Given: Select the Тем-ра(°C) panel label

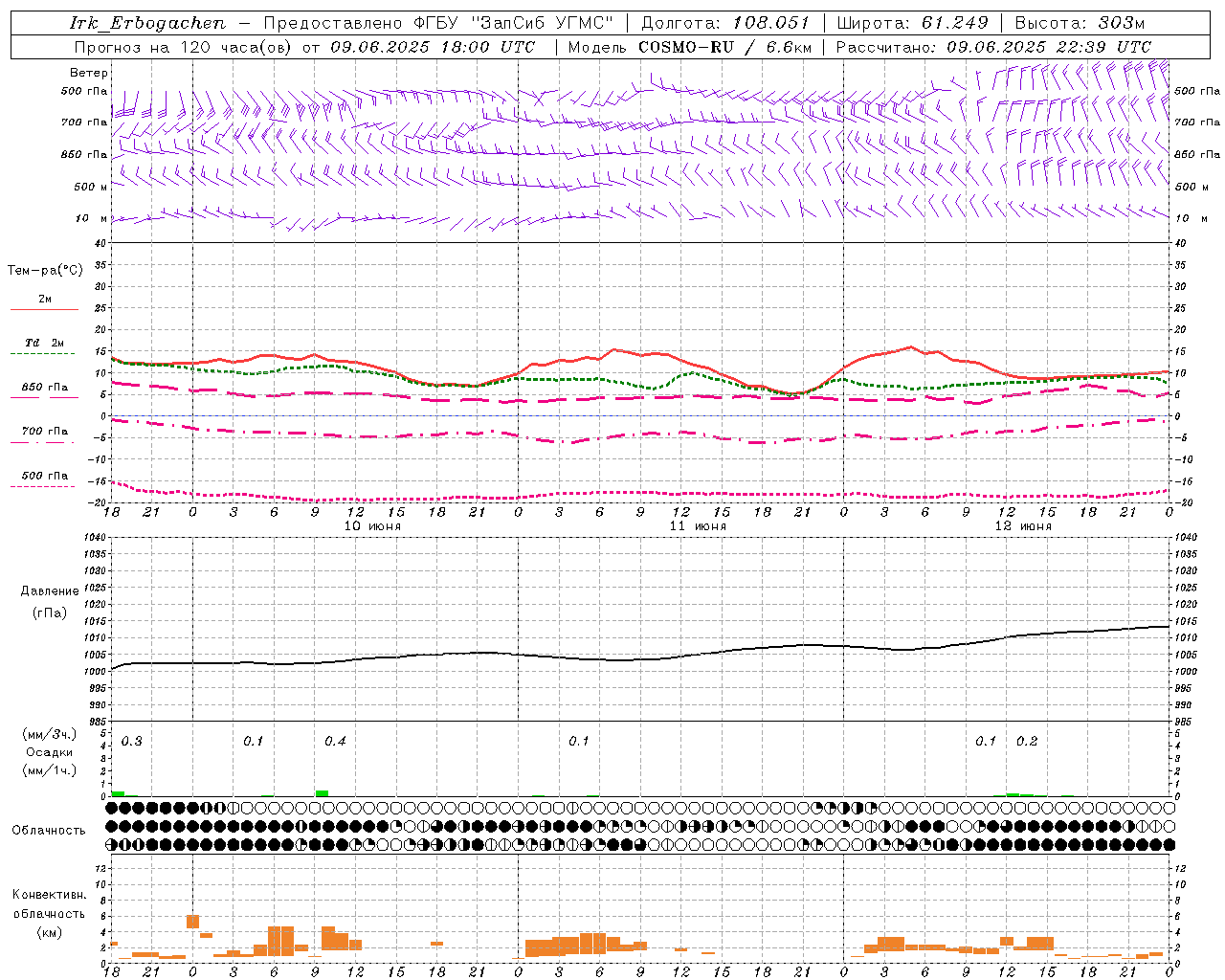Looking at the screenshot, I should coord(45,271).
